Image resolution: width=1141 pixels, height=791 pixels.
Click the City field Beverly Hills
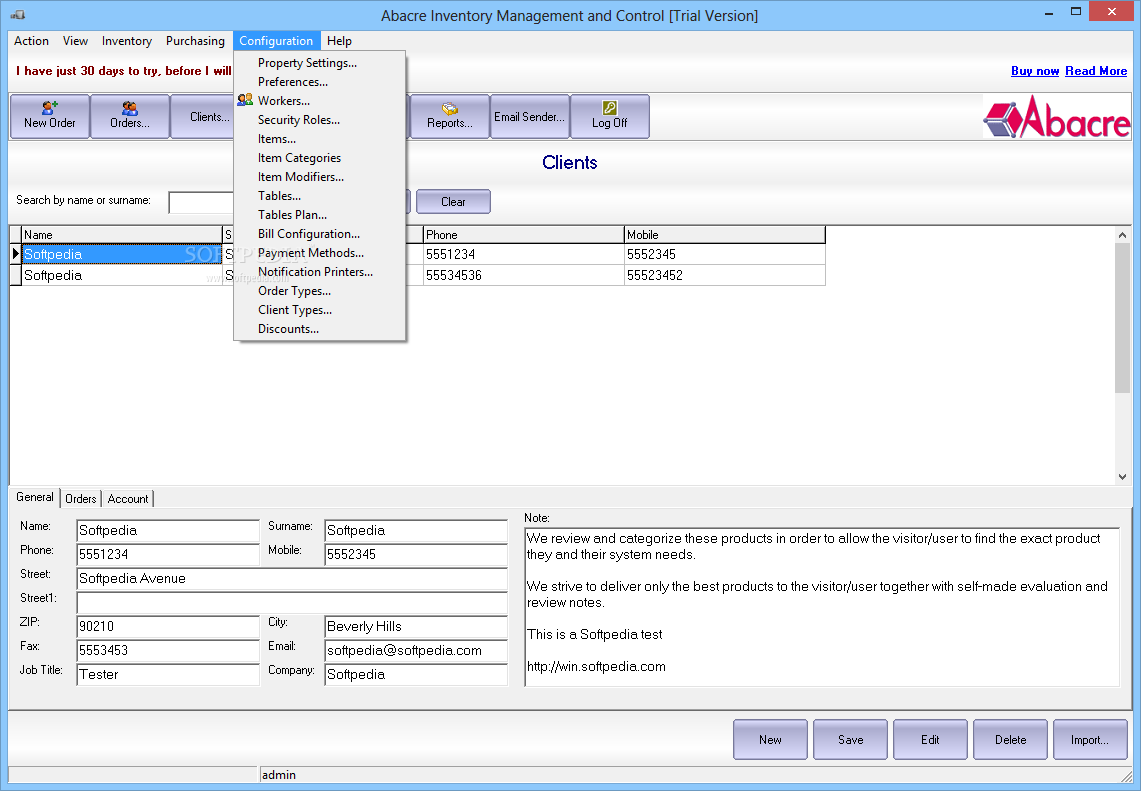point(416,627)
